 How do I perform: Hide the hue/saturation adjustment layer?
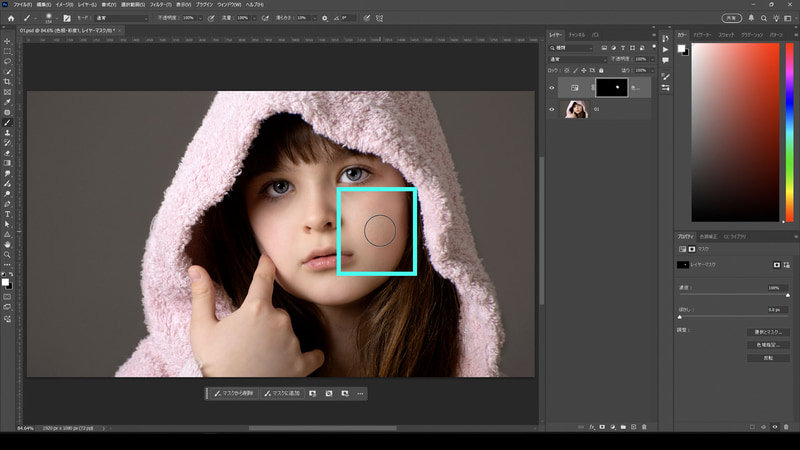pos(552,88)
